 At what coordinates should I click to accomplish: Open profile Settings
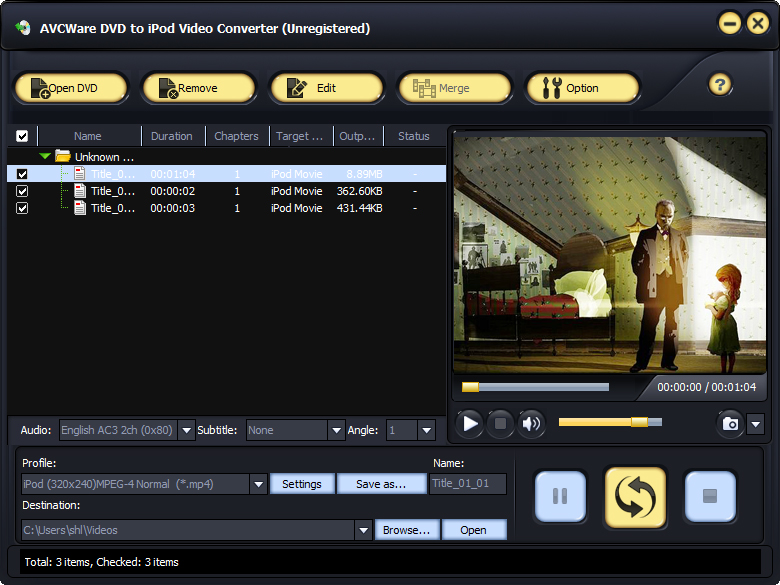click(302, 484)
